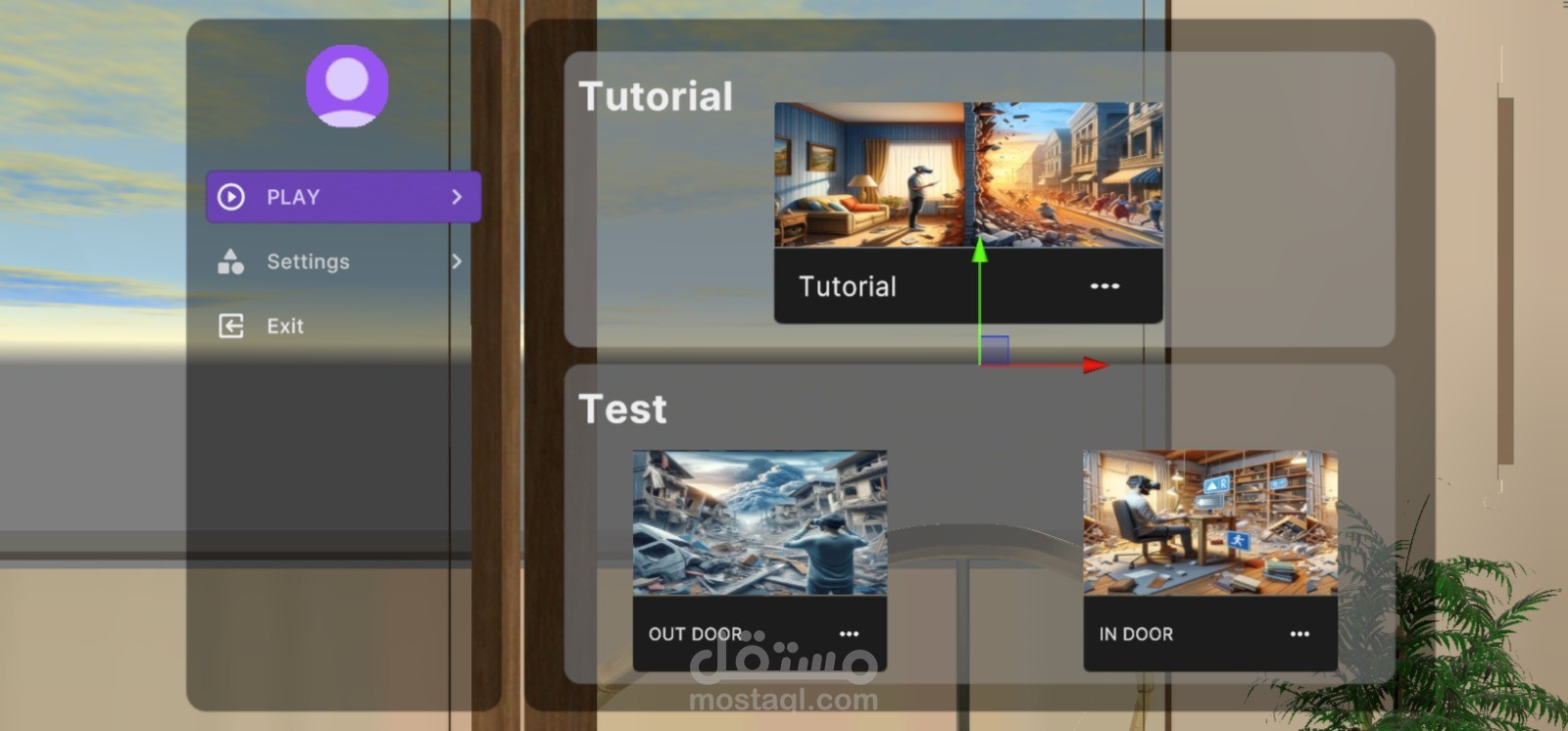Select the PLAY menu item
This screenshot has width=1568, height=731.
coord(344,197)
